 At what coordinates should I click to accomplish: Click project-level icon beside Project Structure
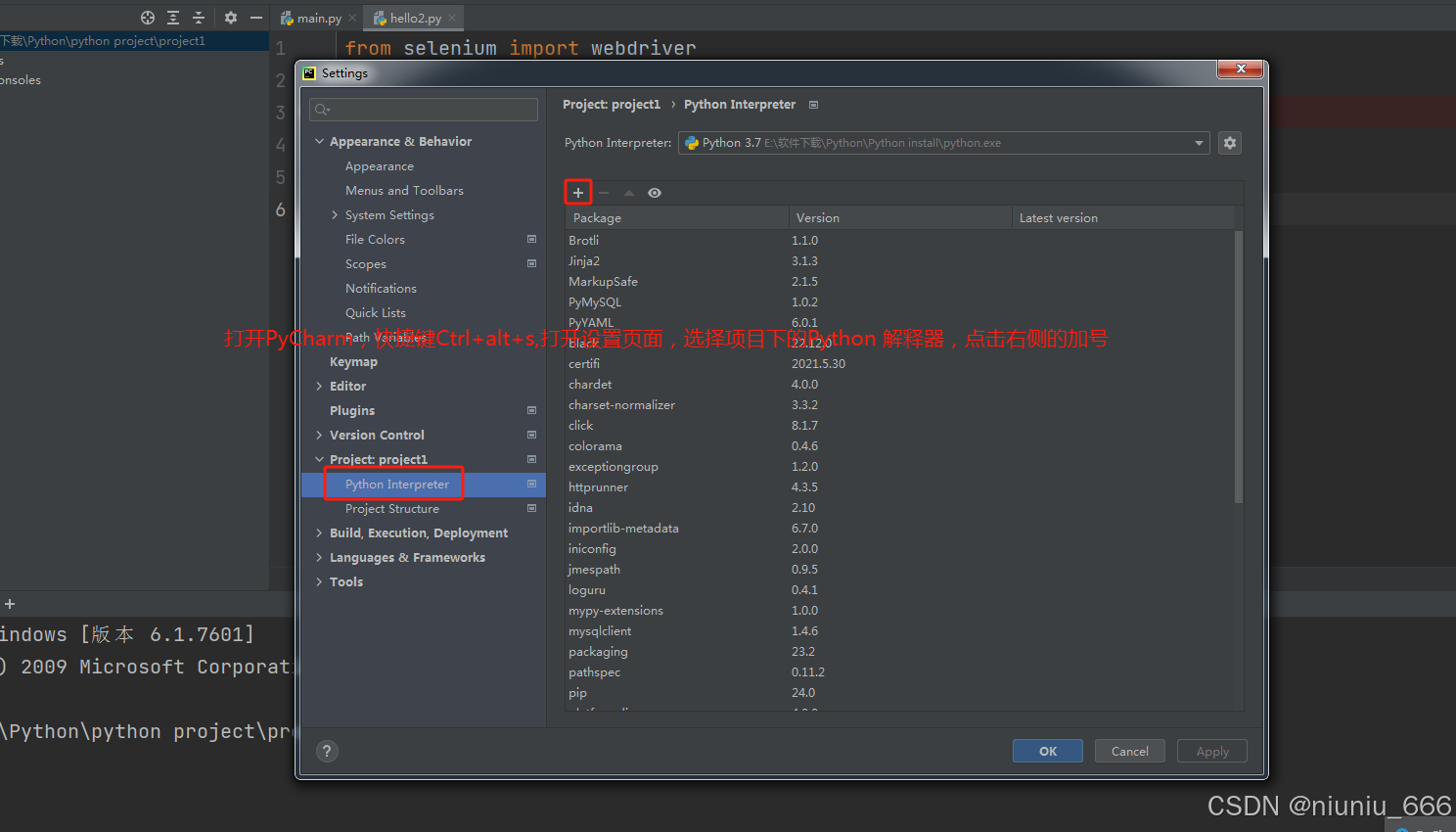tap(531, 508)
